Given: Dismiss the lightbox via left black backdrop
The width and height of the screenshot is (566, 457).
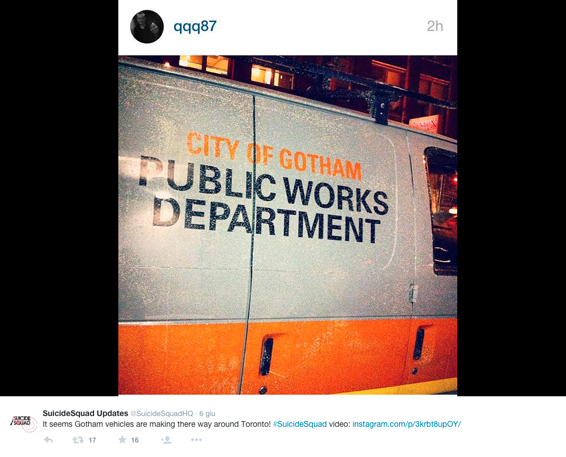Looking at the screenshot, I should [59, 198].
